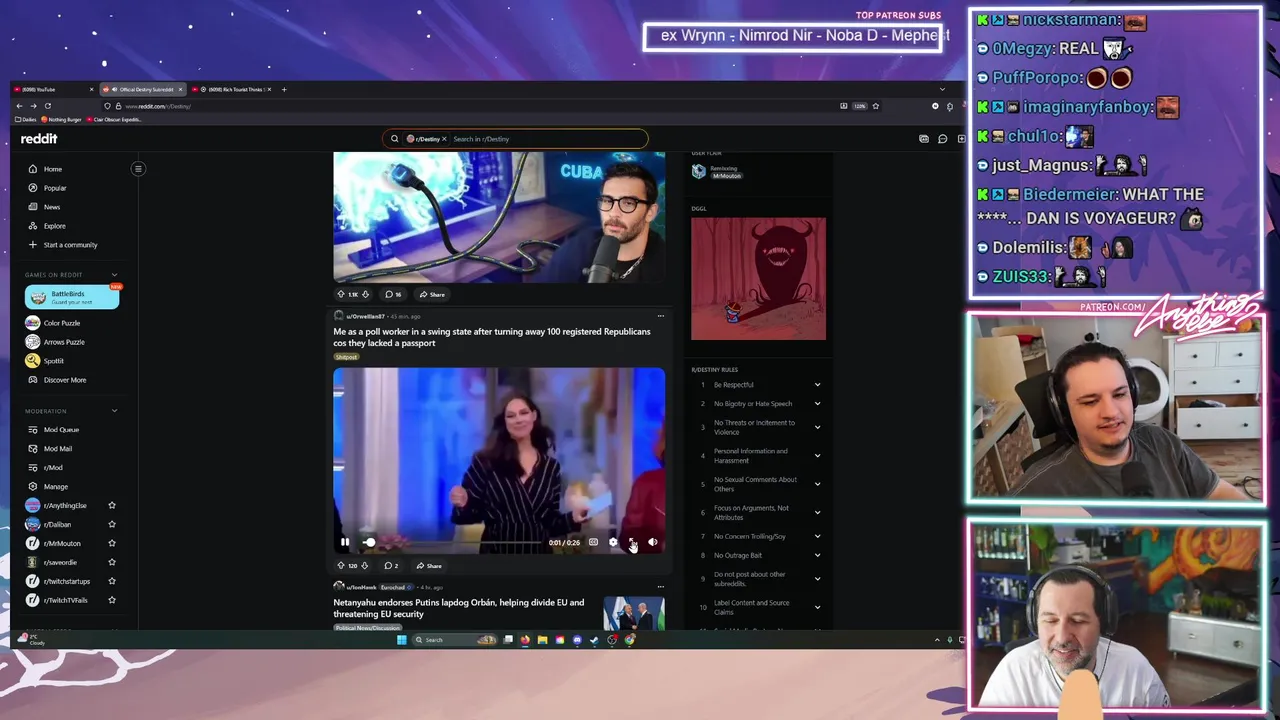Share the top post with 16 comments

[x=433, y=294]
